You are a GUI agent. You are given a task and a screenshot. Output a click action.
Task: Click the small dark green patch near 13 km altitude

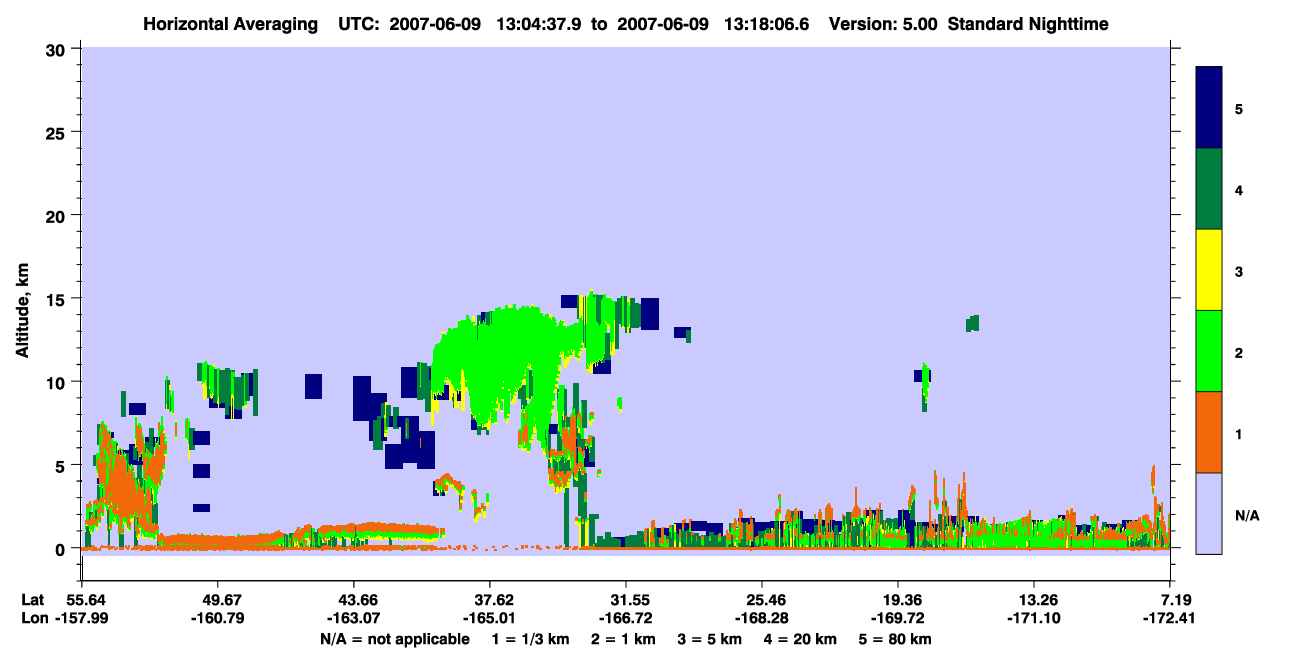point(972,323)
